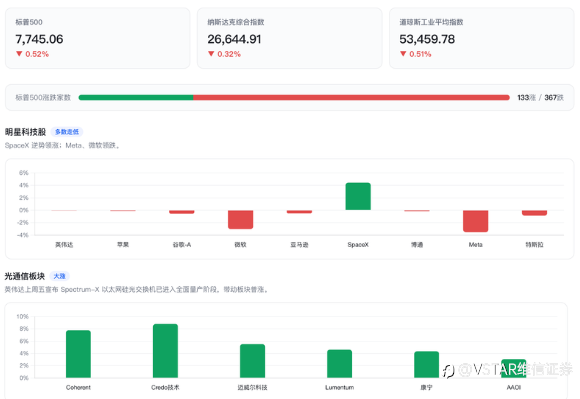Select the green SpaceX bar

point(358,196)
